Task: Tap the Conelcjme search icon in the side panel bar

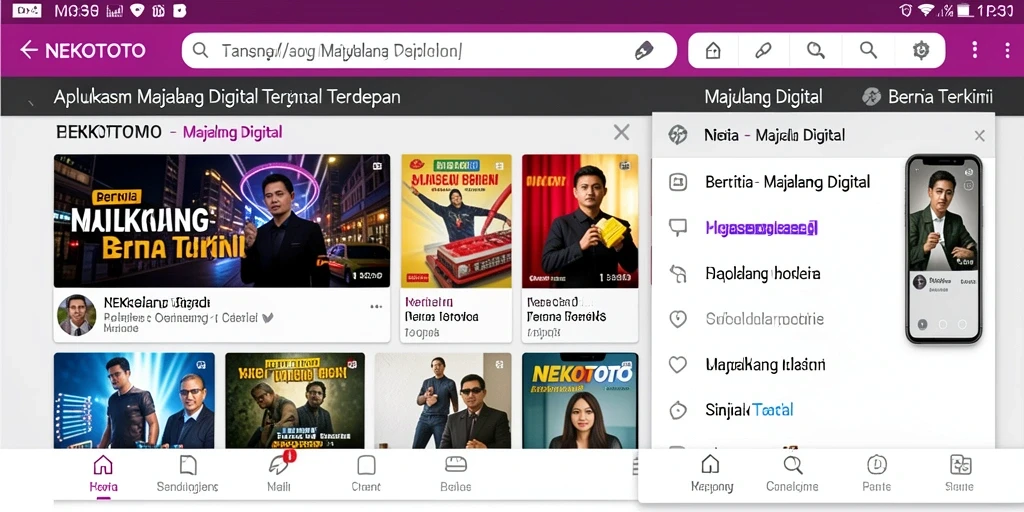Action: [792, 473]
